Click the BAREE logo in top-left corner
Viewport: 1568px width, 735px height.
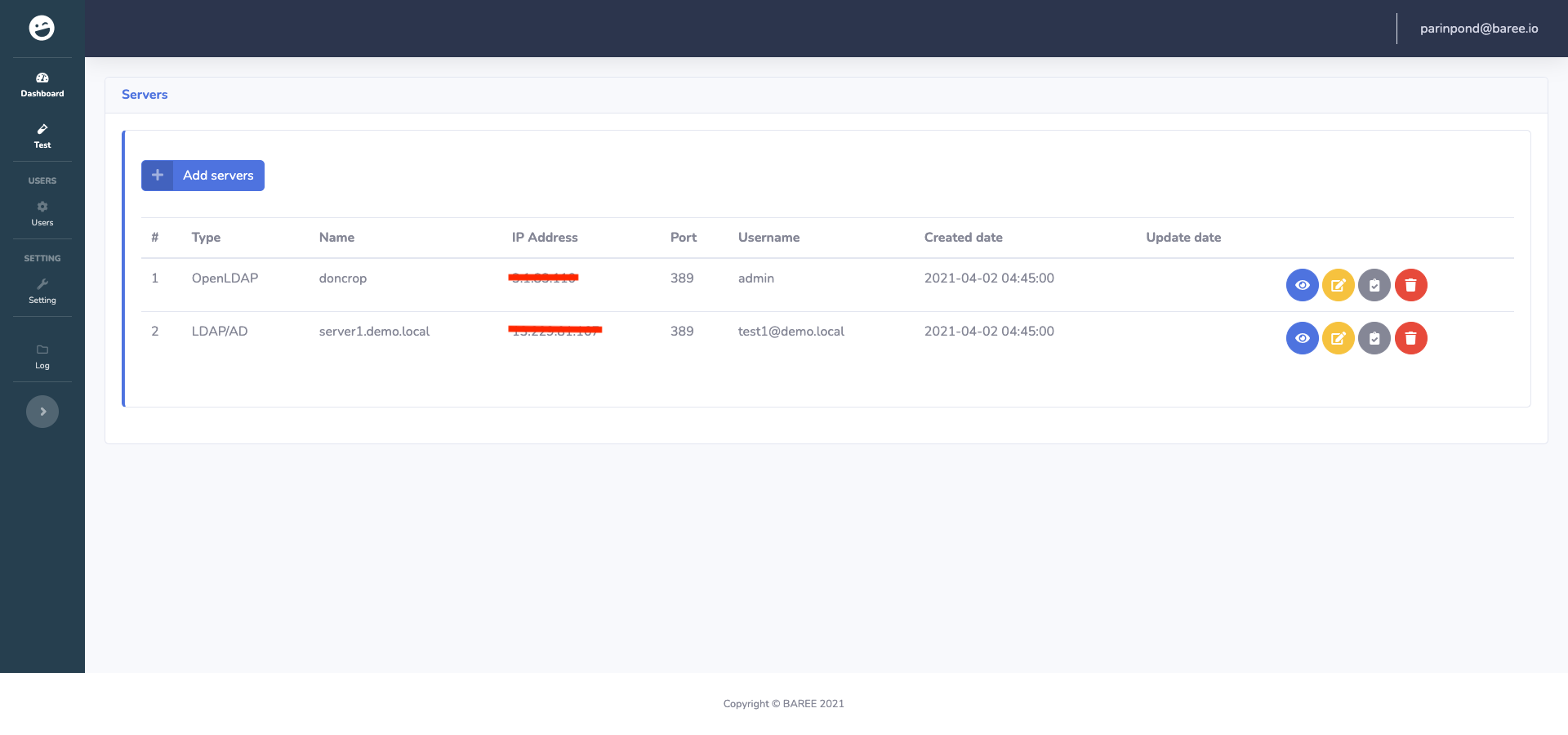point(42,28)
